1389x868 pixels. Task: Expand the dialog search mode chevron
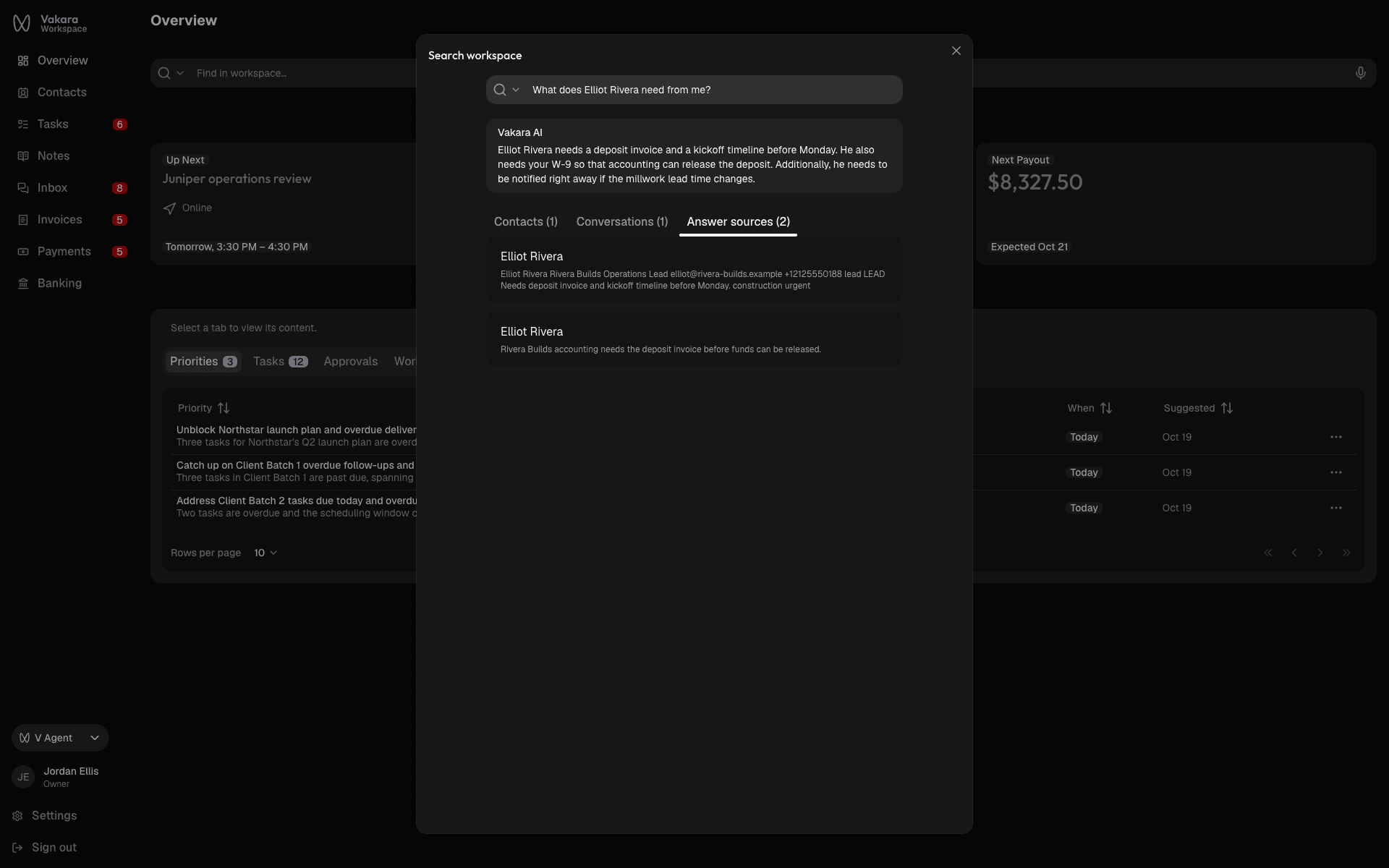516,90
